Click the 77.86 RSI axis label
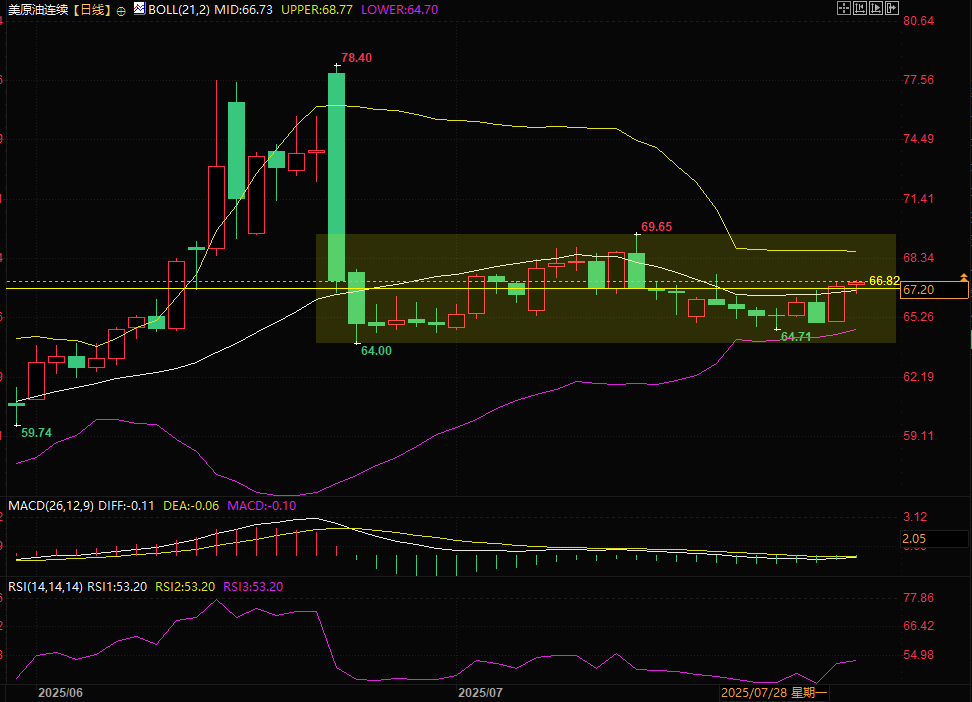The image size is (972, 702). pos(919,598)
